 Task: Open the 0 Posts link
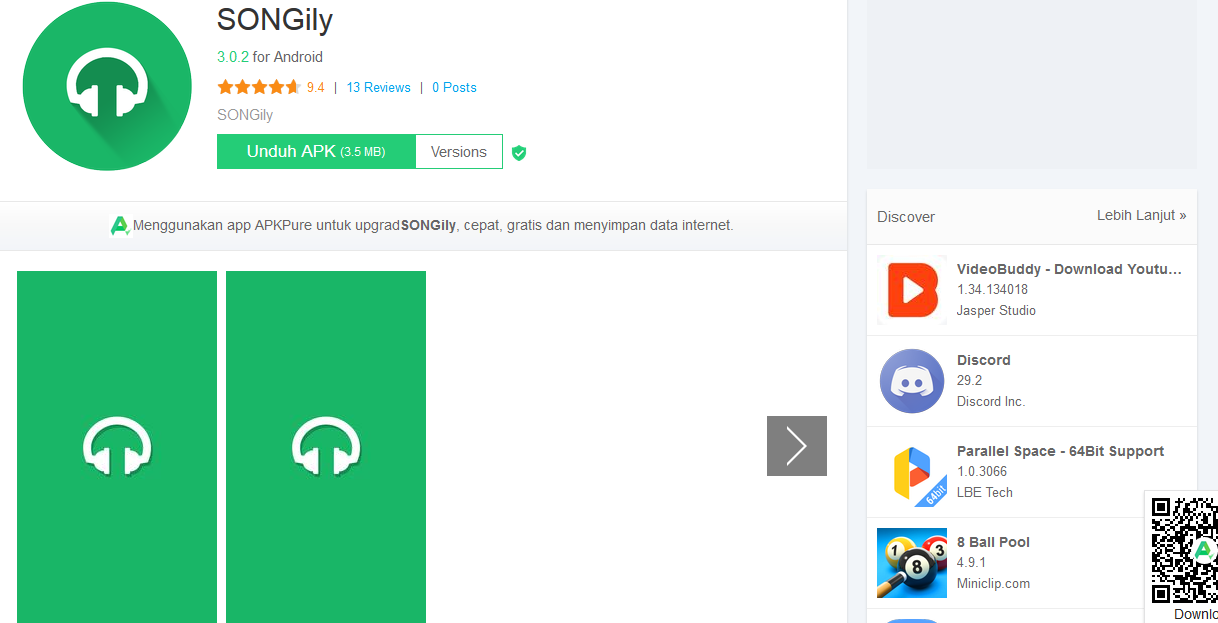click(x=454, y=88)
